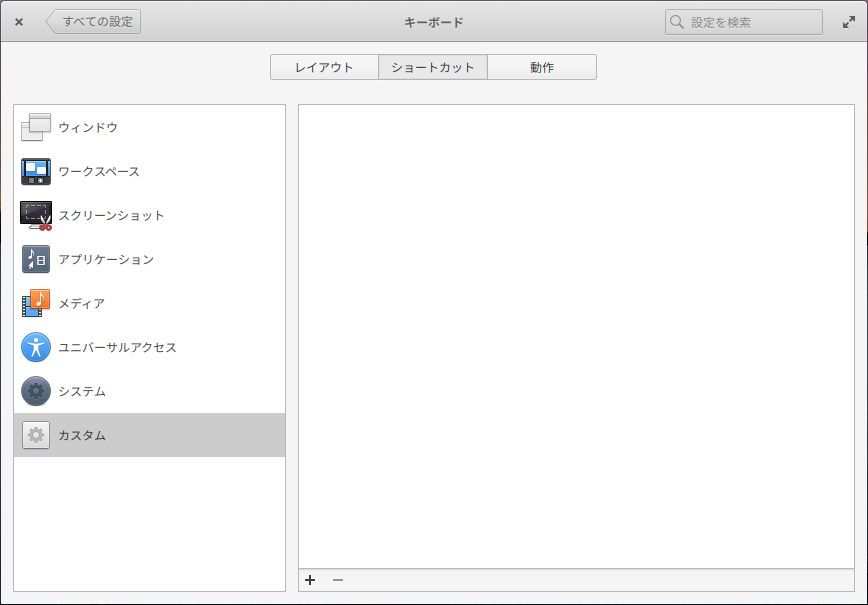Select the カスタム label text

[x=82, y=435]
